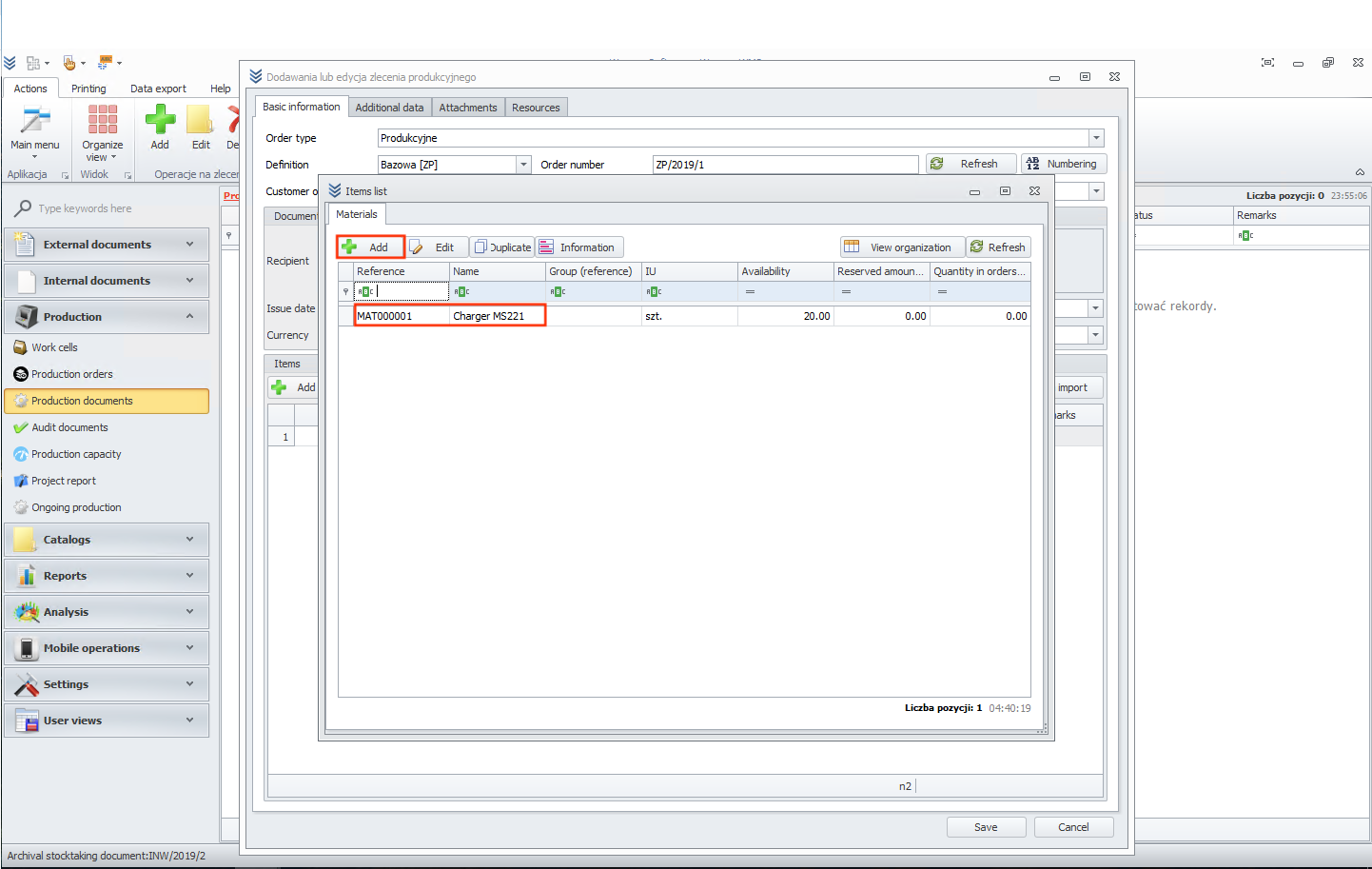Sort by the Group (reference) column header
Viewport: 1372px width, 869px height.
point(594,271)
